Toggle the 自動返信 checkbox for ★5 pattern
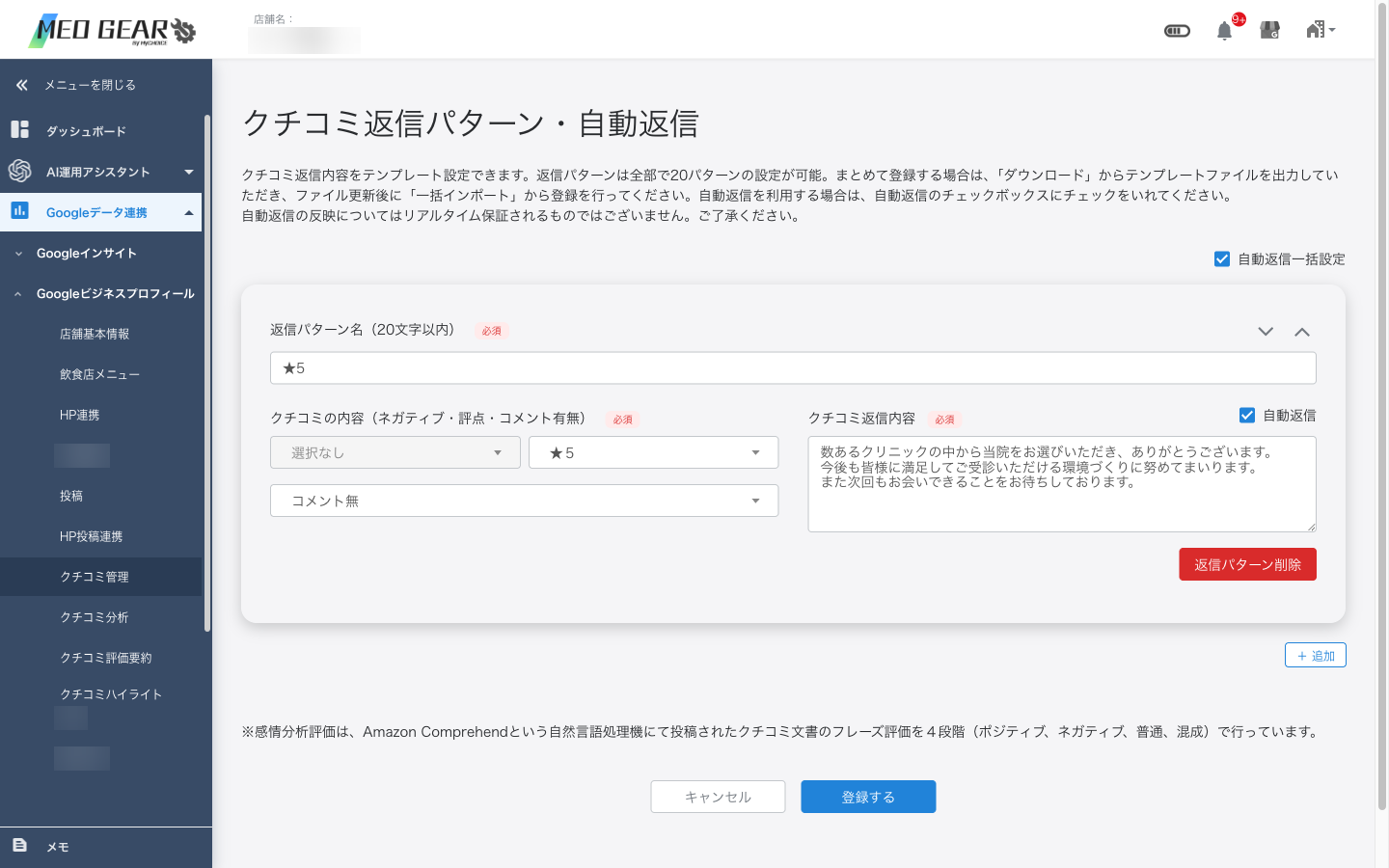The width and height of the screenshot is (1389, 868). (x=1247, y=415)
